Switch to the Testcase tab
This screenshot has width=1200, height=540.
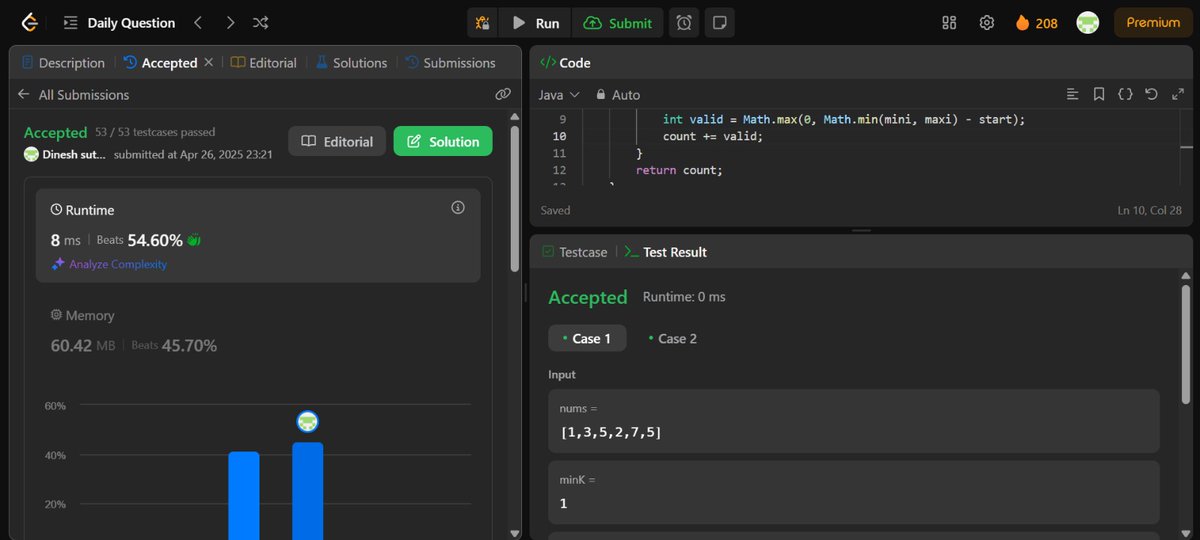[574, 252]
